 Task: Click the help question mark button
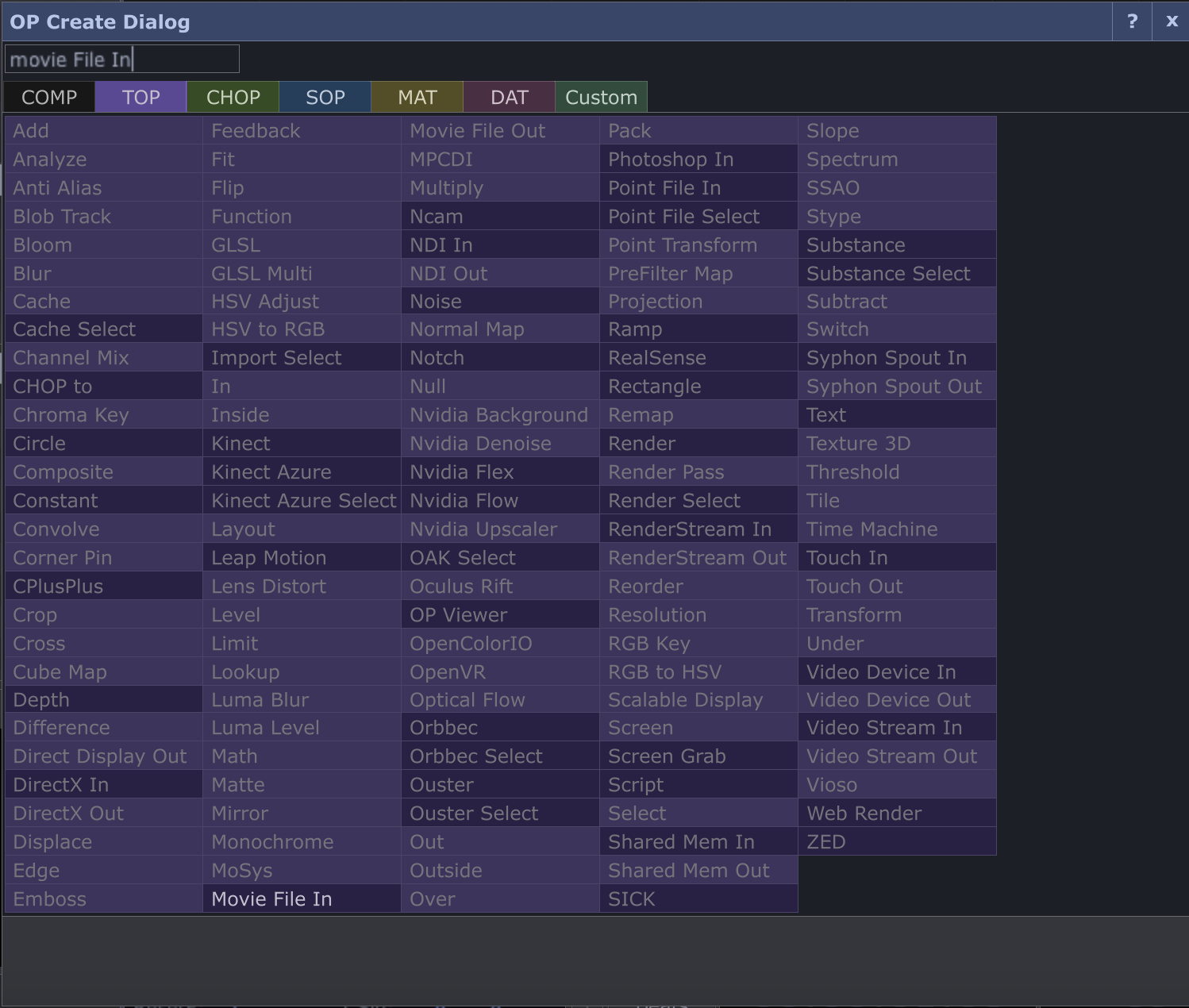coord(1132,21)
